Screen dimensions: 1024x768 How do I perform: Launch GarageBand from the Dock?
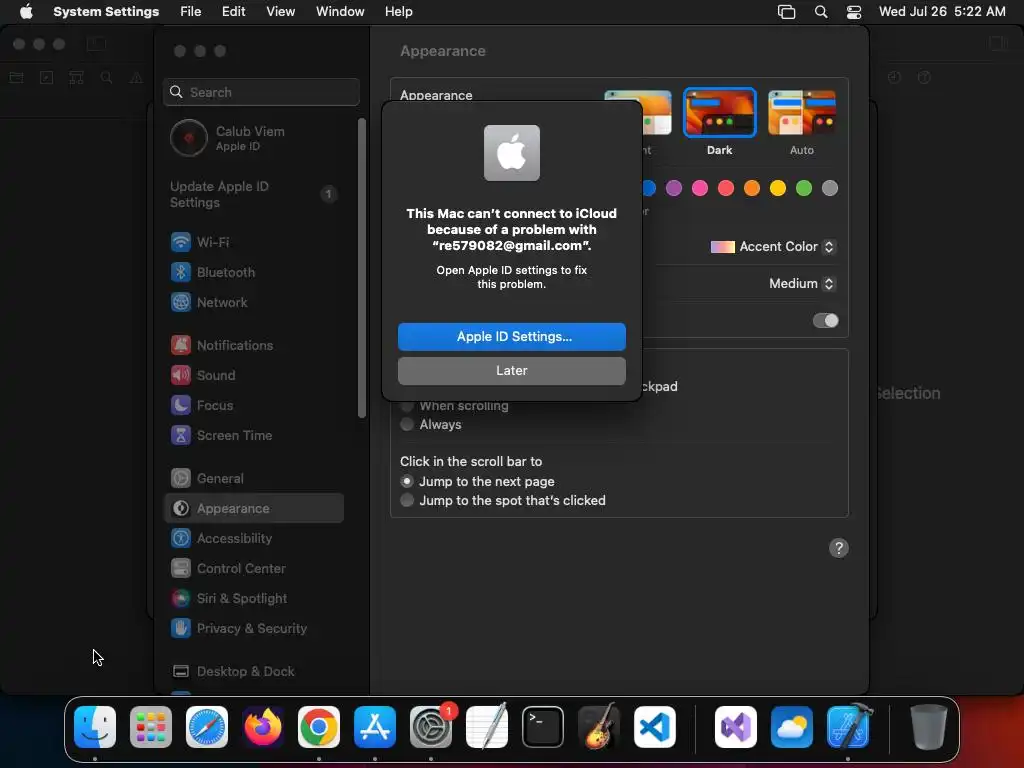coord(598,727)
